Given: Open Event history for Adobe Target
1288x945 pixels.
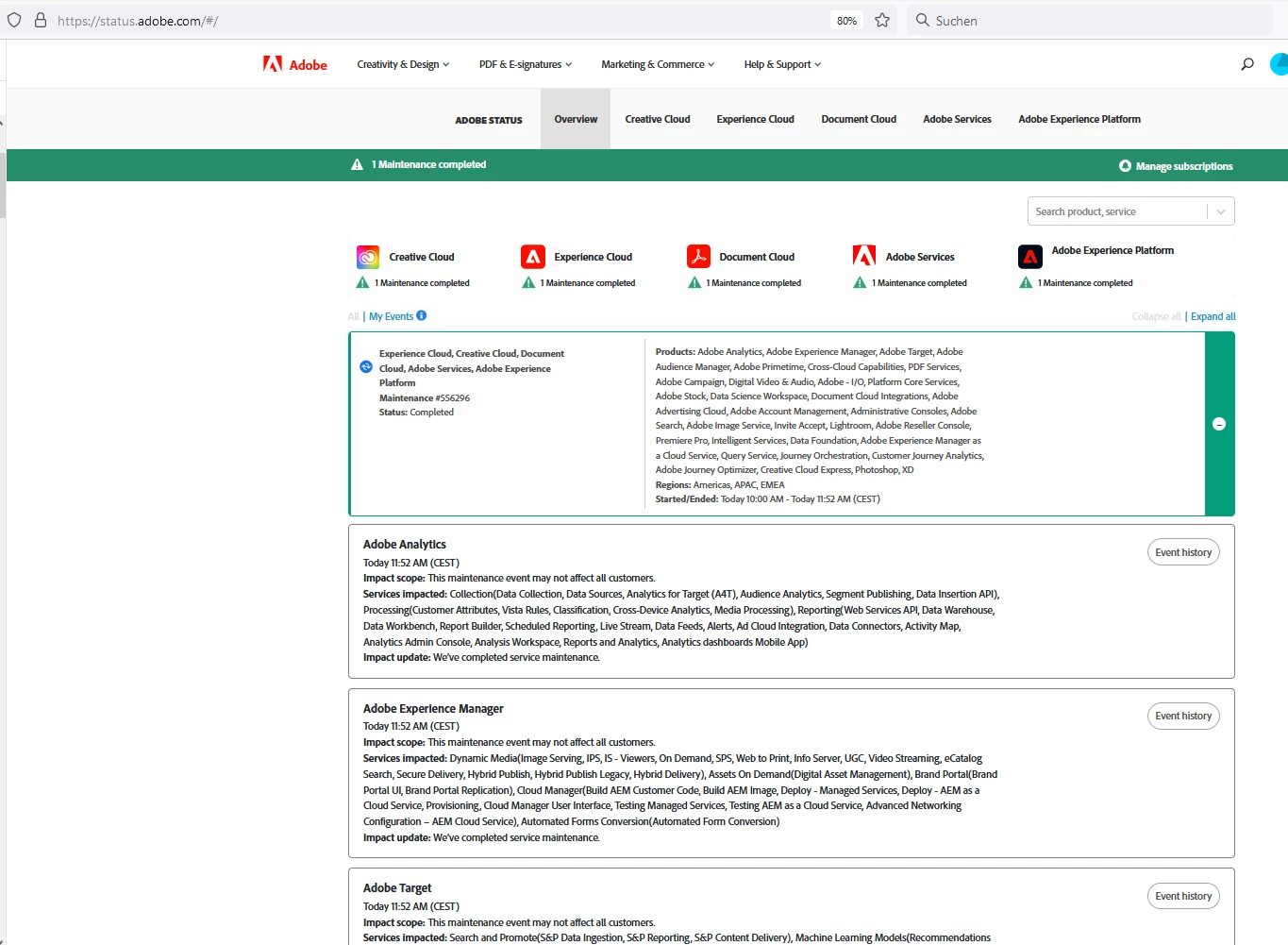Looking at the screenshot, I should [x=1183, y=896].
